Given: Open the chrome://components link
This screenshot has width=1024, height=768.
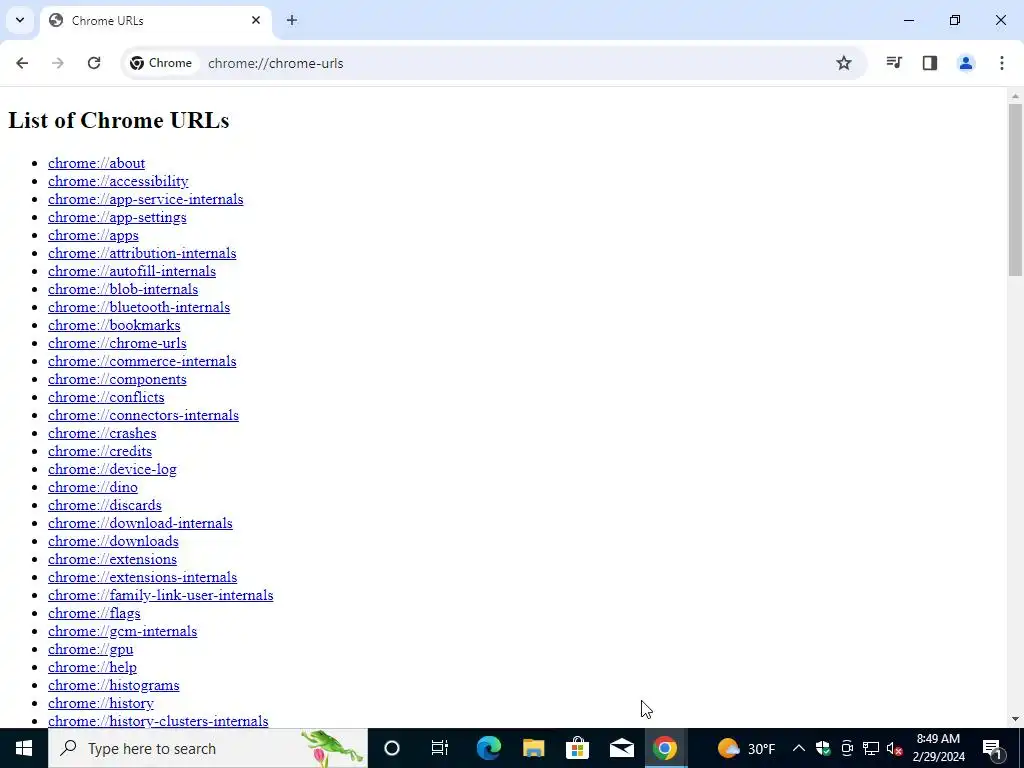Looking at the screenshot, I should coord(118,379).
